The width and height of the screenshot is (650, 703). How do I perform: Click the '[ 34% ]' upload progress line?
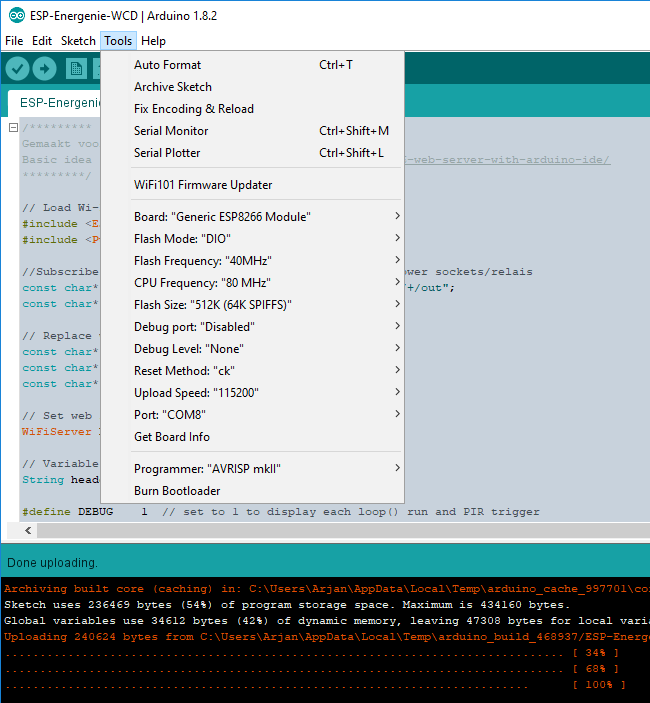312,653
